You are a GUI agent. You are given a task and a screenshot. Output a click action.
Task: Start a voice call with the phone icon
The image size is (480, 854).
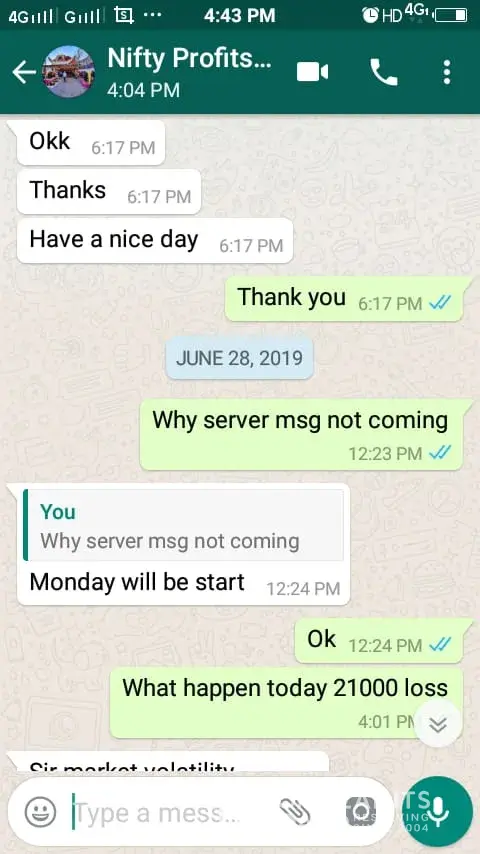pos(384,72)
